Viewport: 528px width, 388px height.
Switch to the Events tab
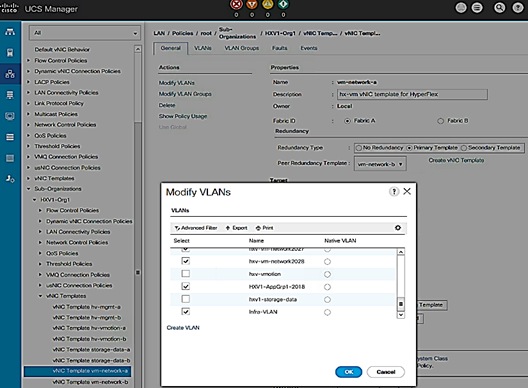pyautogui.click(x=309, y=48)
